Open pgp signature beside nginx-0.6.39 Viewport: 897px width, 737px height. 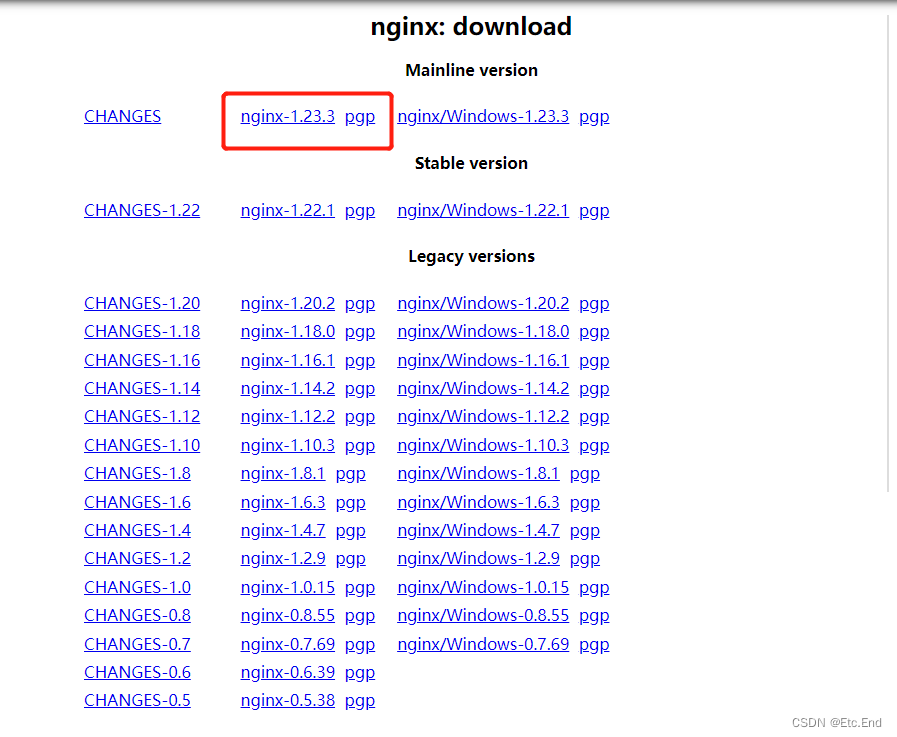tap(360, 673)
